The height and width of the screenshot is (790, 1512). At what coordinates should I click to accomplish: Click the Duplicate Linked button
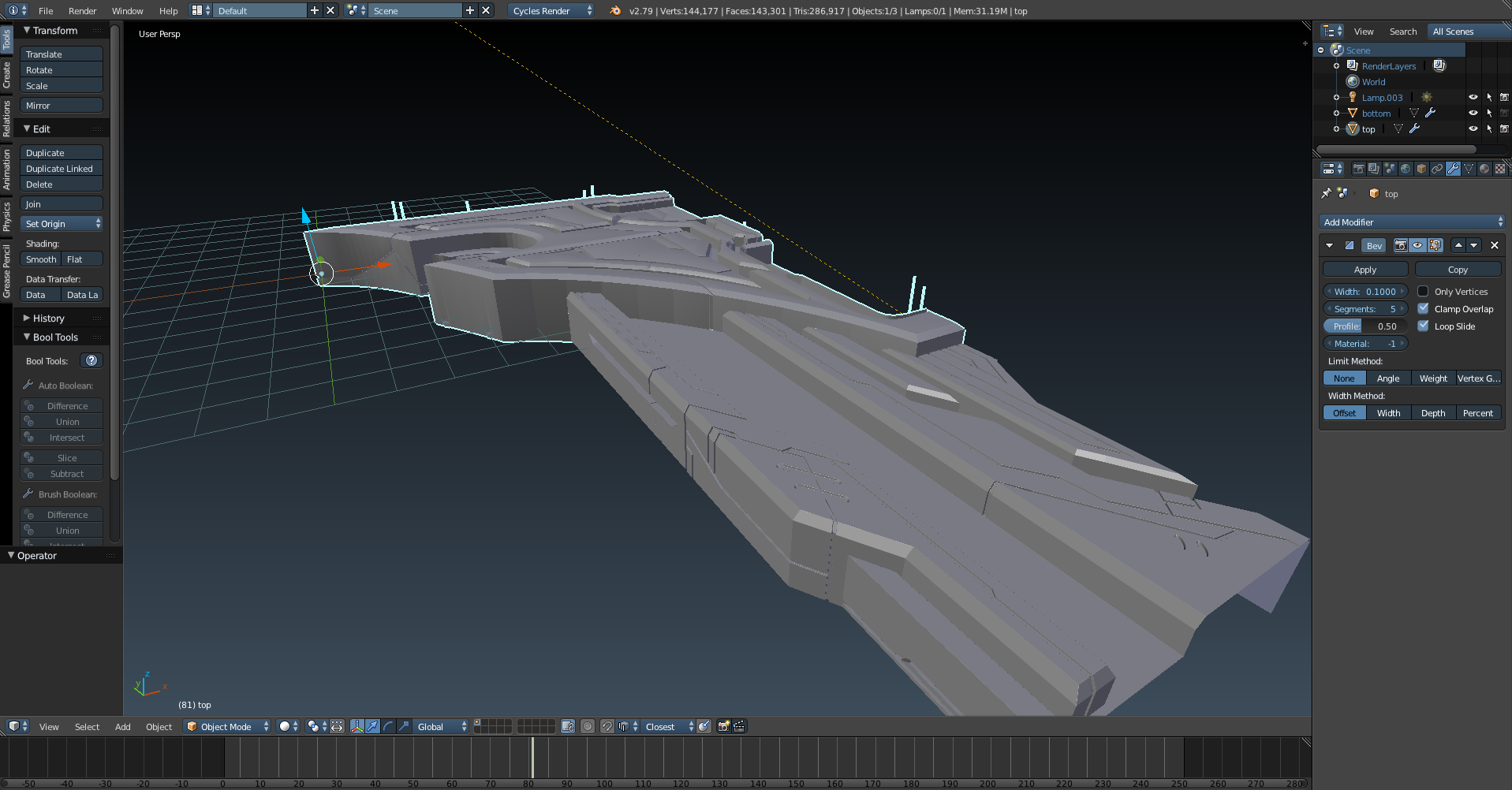click(x=62, y=169)
